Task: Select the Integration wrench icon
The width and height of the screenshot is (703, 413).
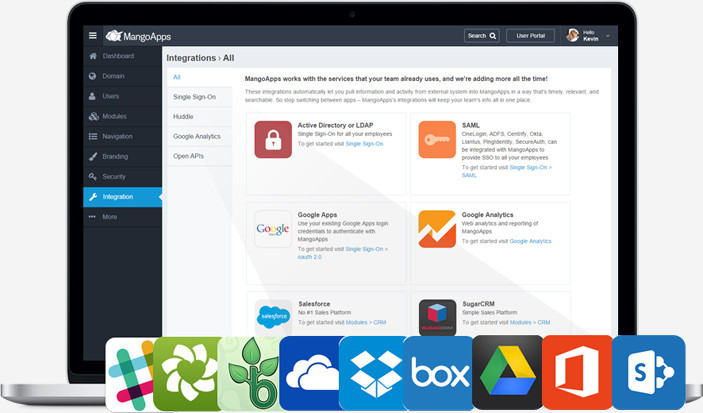Action: click(x=93, y=197)
